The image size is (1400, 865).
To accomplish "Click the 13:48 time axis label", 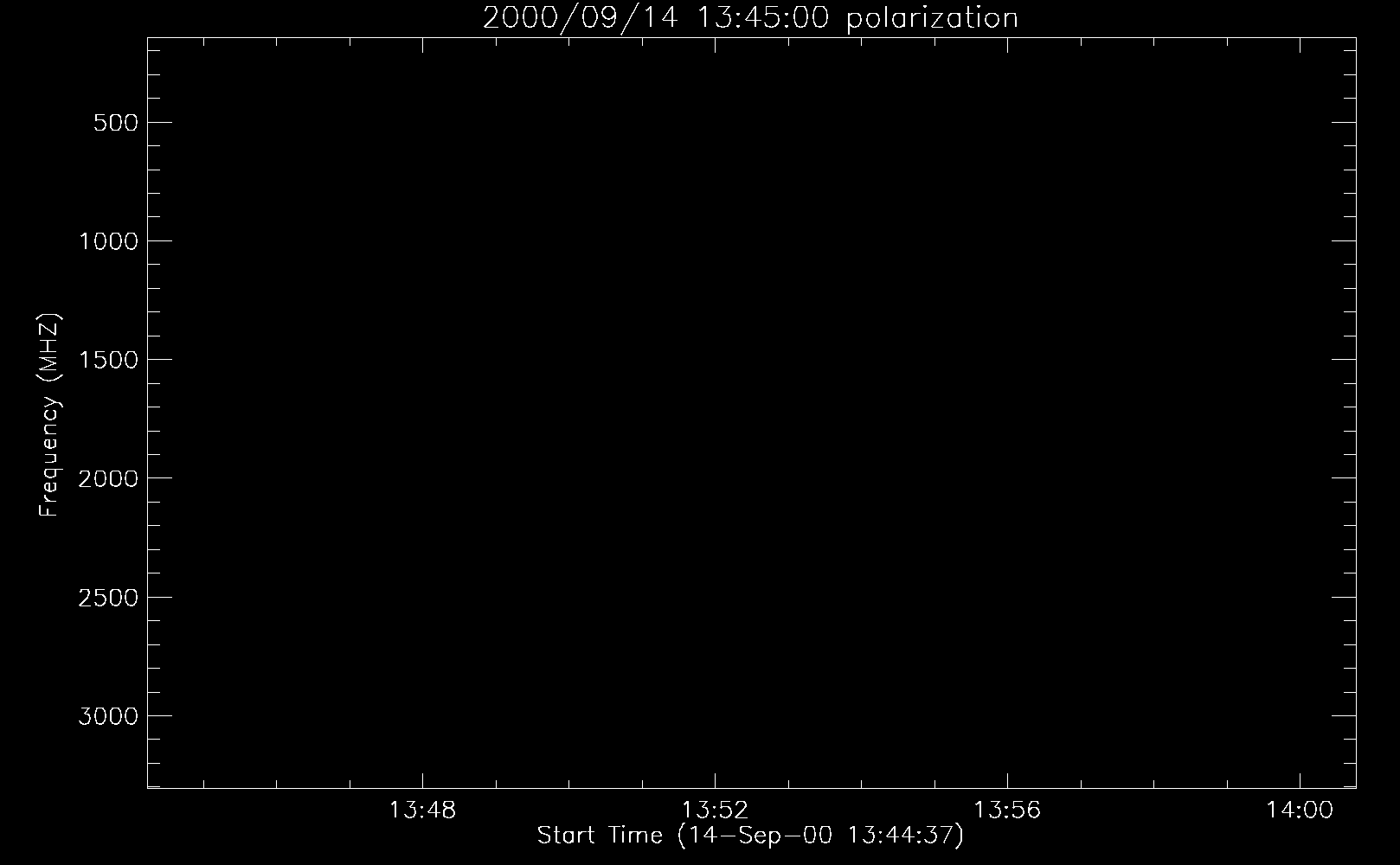I will click(422, 811).
